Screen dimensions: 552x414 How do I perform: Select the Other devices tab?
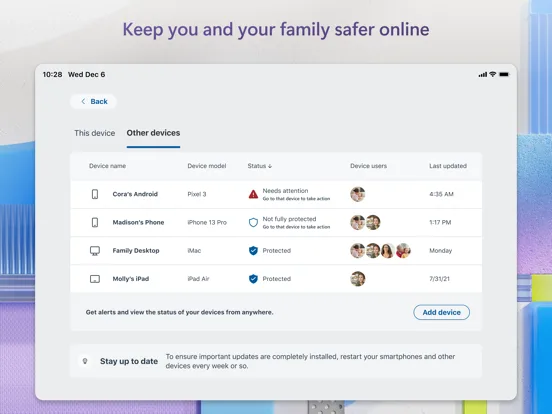(x=153, y=133)
